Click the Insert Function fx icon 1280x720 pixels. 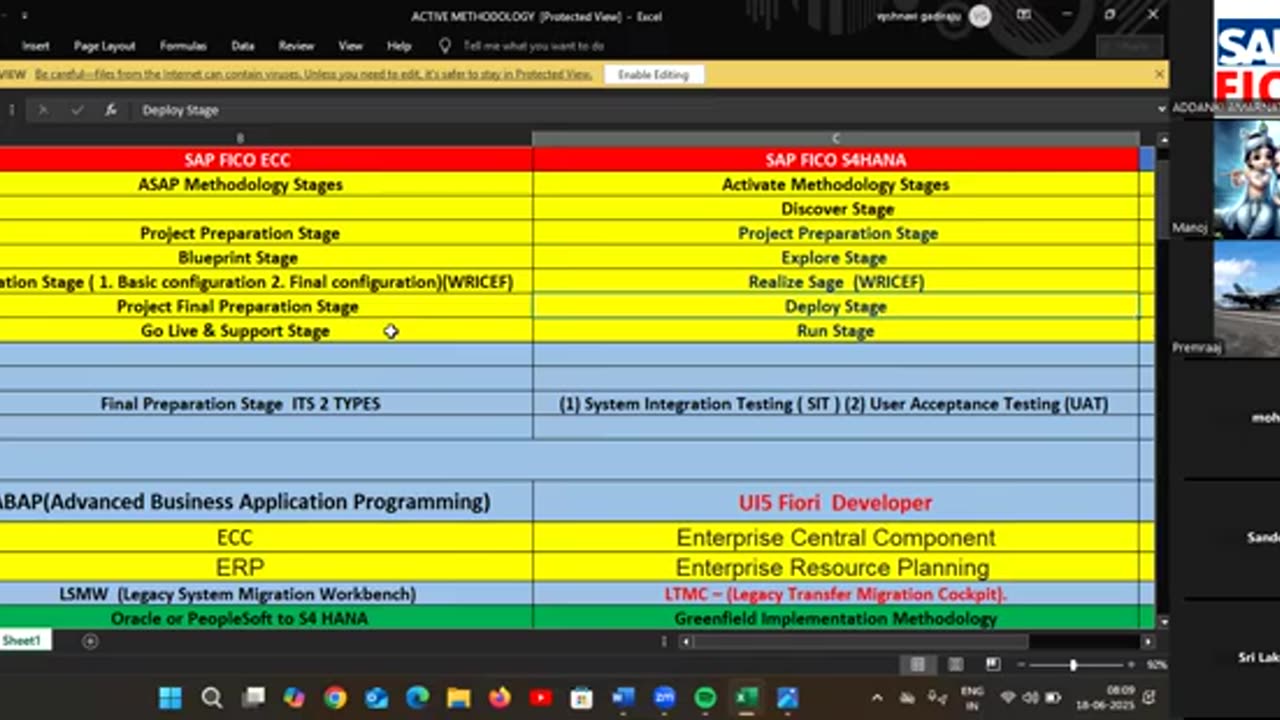[x=110, y=110]
